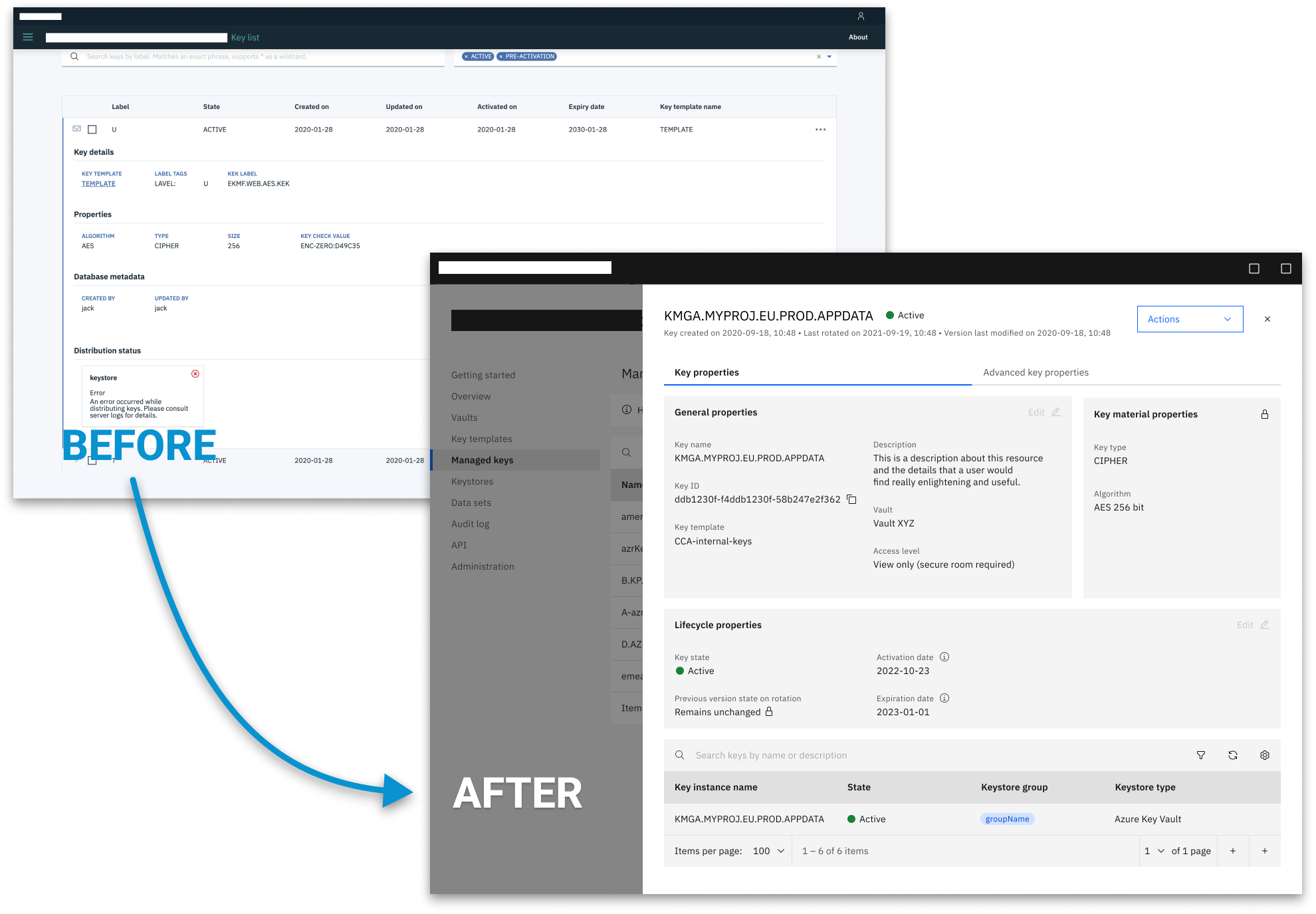
Task: Remove the ACTIVE filter chip
Action: tap(466, 57)
